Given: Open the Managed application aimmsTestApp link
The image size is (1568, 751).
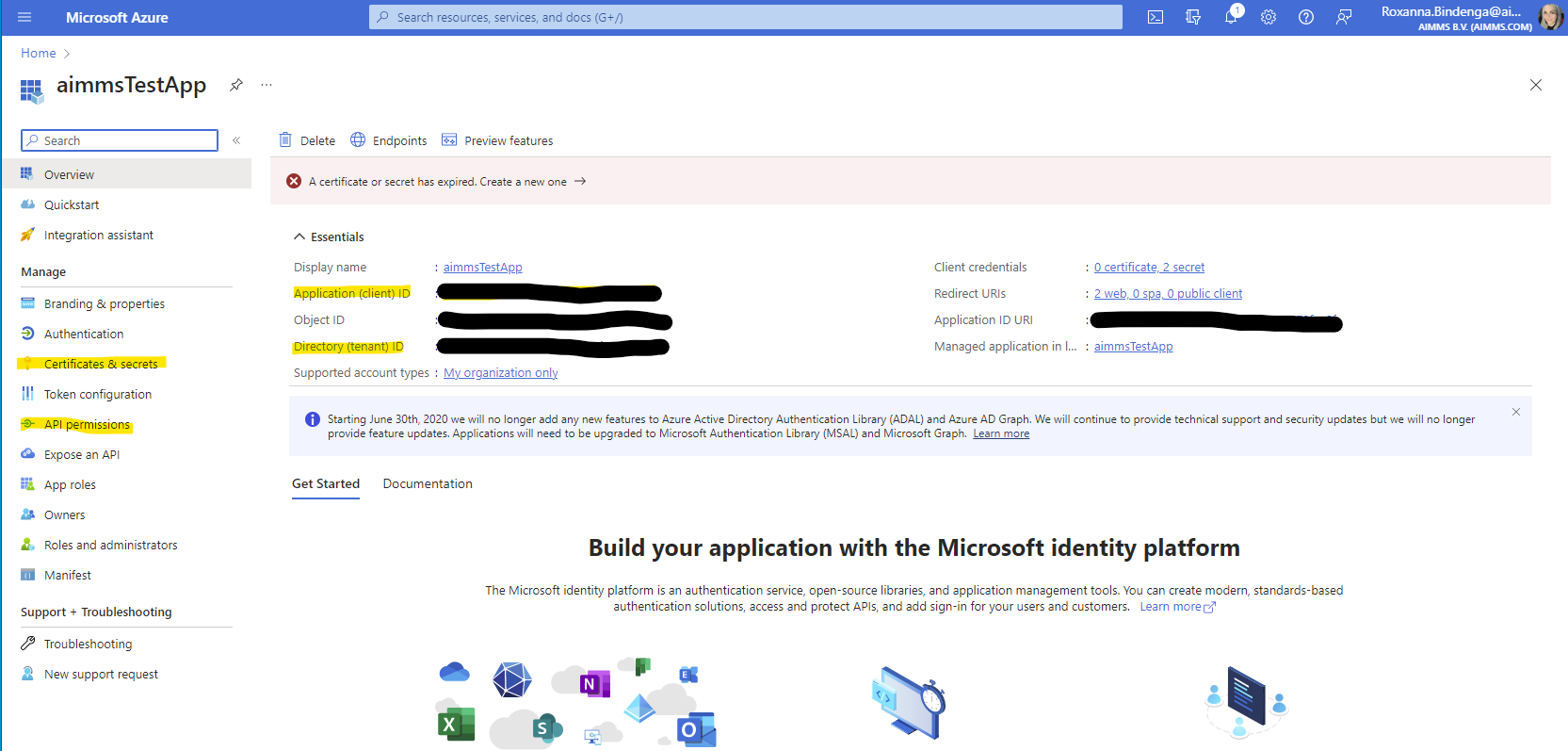Looking at the screenshot, I should [1133, 346].
